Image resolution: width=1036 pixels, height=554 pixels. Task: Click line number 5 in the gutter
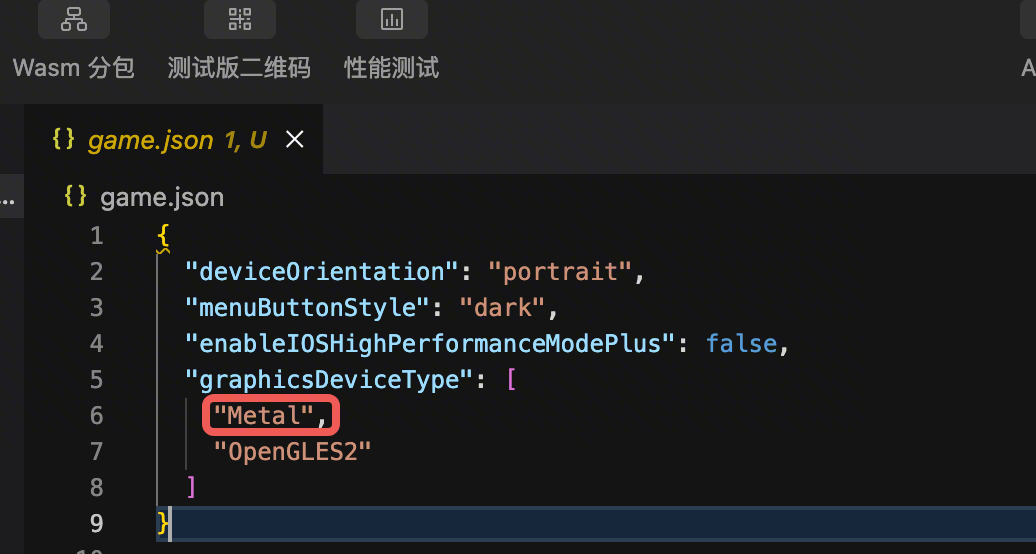pyautogui.click(x=96, y=379)
